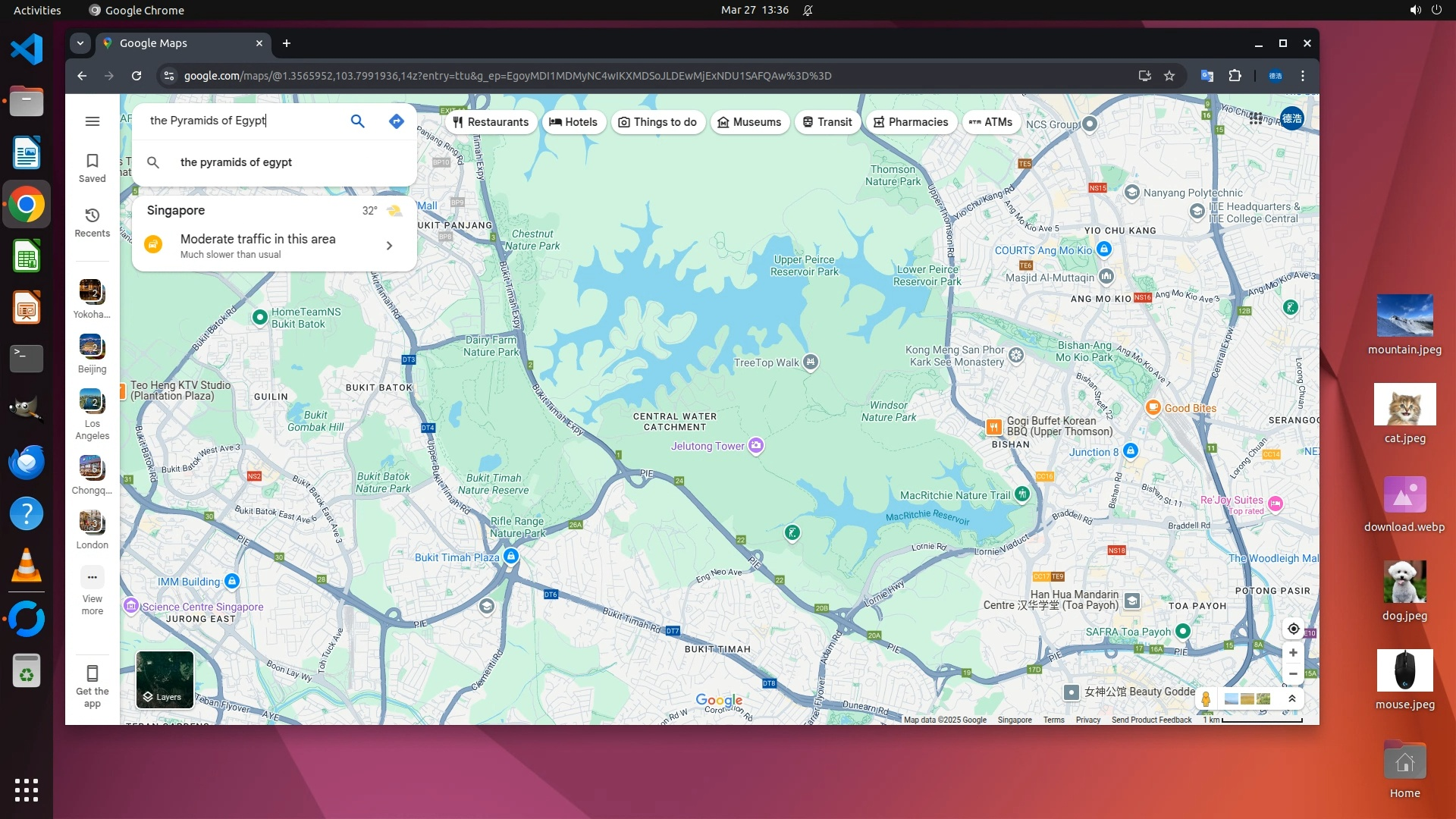Select the Museums category chip
This screenshot has width=1456, height=819.
pyautogui.click(x=749, y=122)
